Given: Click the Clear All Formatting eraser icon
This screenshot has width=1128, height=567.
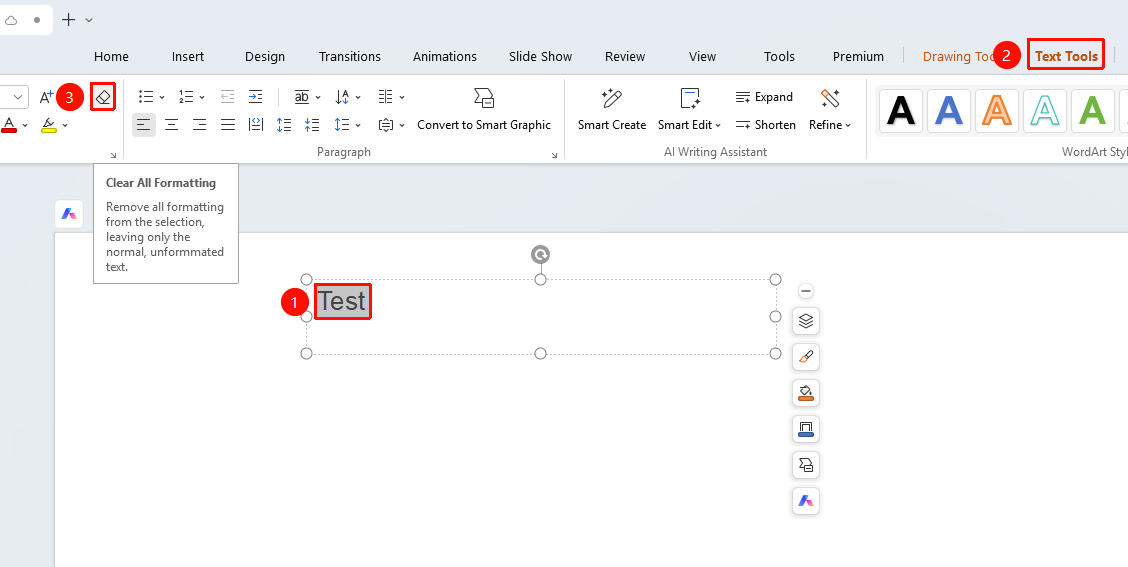Looking at the screenshot, I should point(104,97).
